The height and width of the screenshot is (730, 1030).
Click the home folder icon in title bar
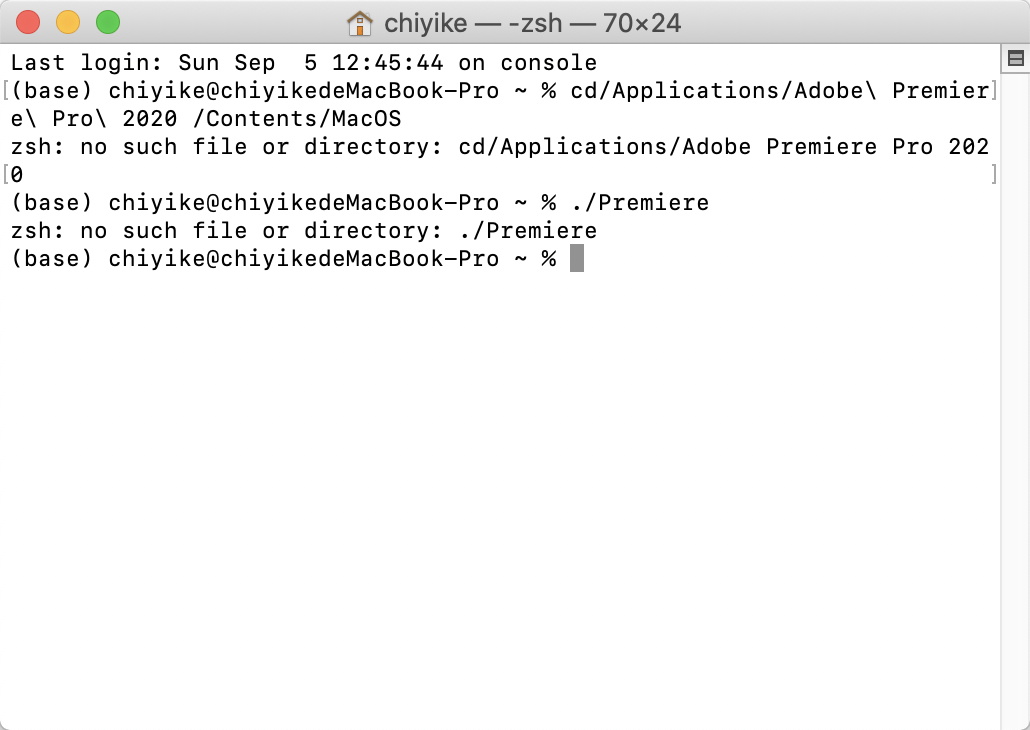click(x=358, y=22)
